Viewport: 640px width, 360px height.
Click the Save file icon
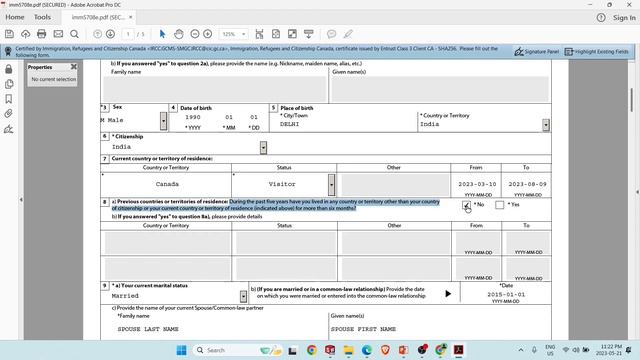click(x=9, y=34)
